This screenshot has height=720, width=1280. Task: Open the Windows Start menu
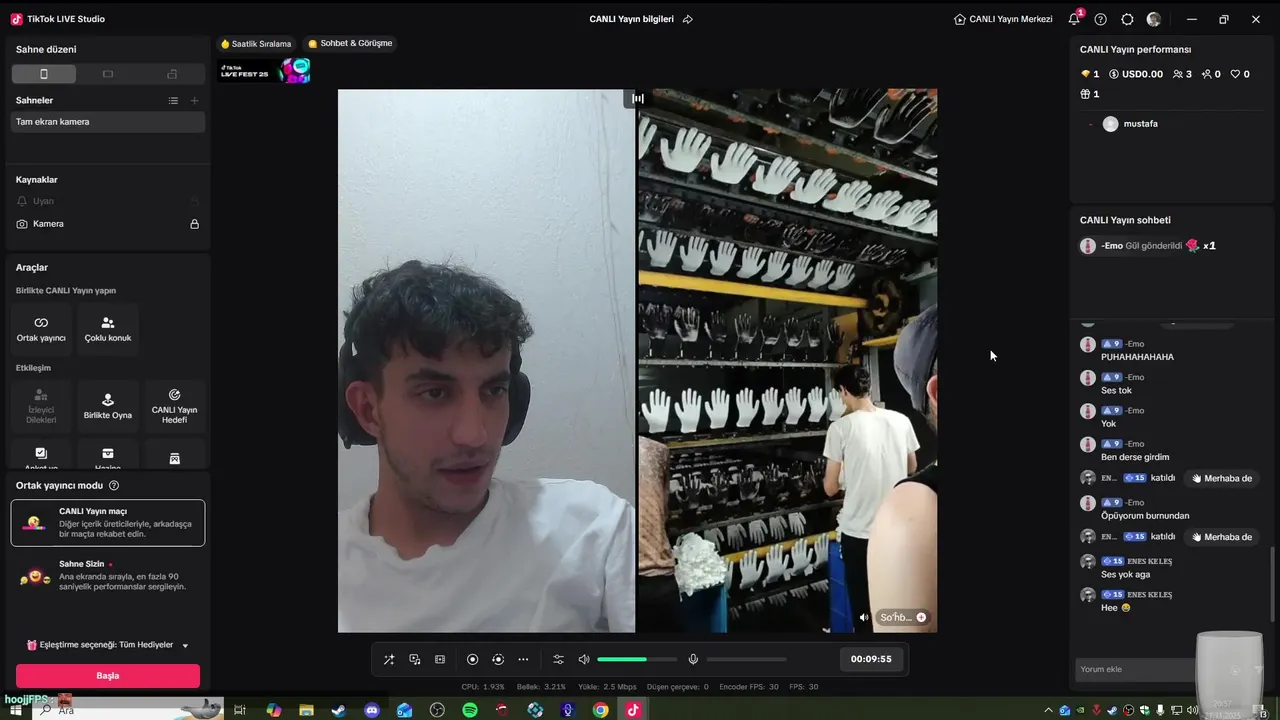pyautogui.click(x=15, y=710)
